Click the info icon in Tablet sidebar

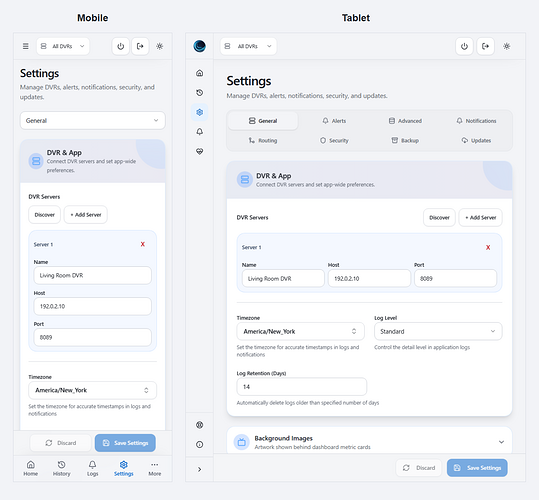[199, 444]
